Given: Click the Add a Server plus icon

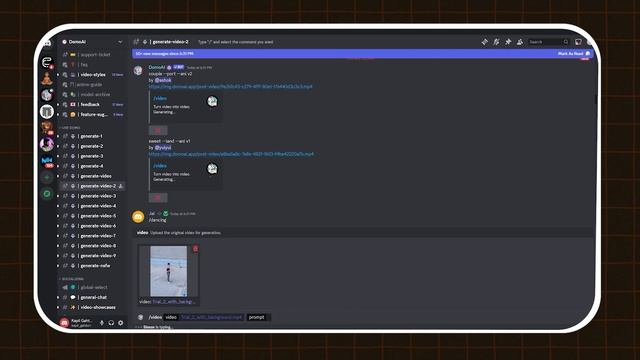Looking at the screenshot, I should click(47, 178).
